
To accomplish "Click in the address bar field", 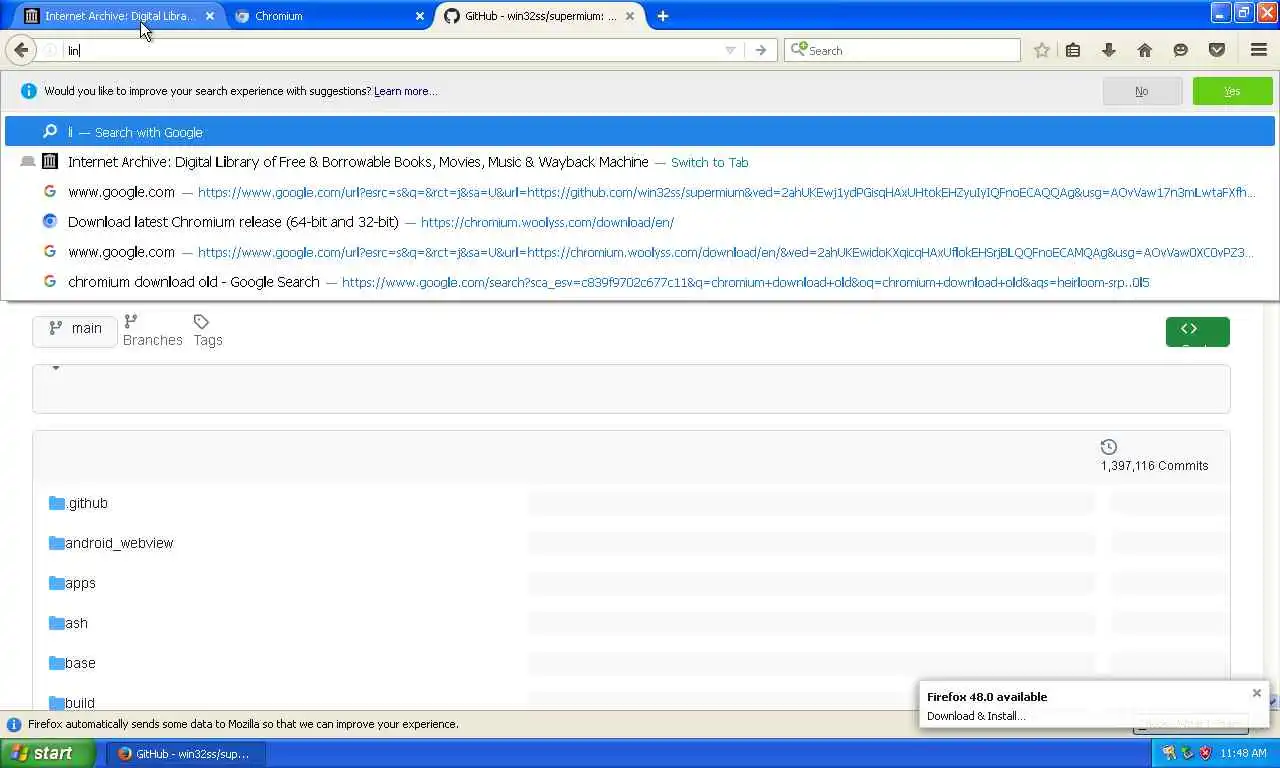I will pos(400,50).
